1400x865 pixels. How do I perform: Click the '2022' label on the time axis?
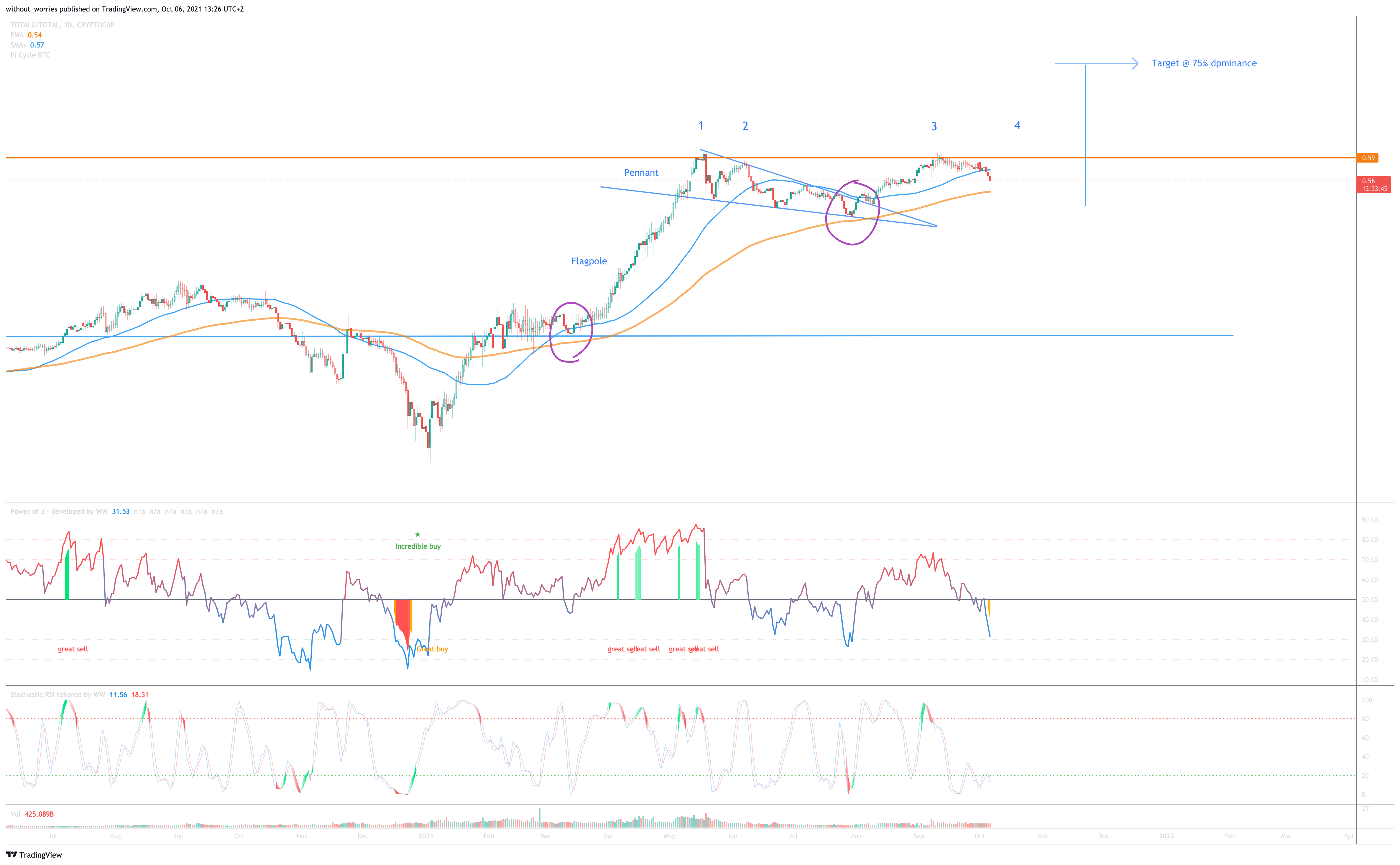click(1166, 836)
